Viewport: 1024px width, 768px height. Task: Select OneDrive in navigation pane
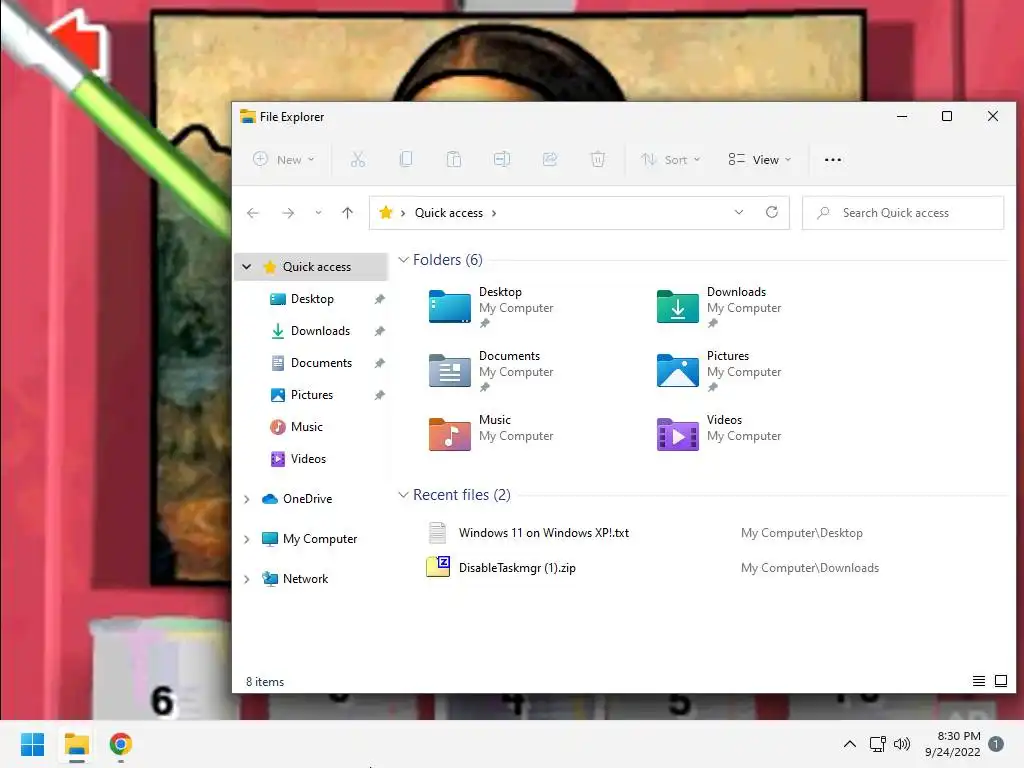[x=307, y=499]
